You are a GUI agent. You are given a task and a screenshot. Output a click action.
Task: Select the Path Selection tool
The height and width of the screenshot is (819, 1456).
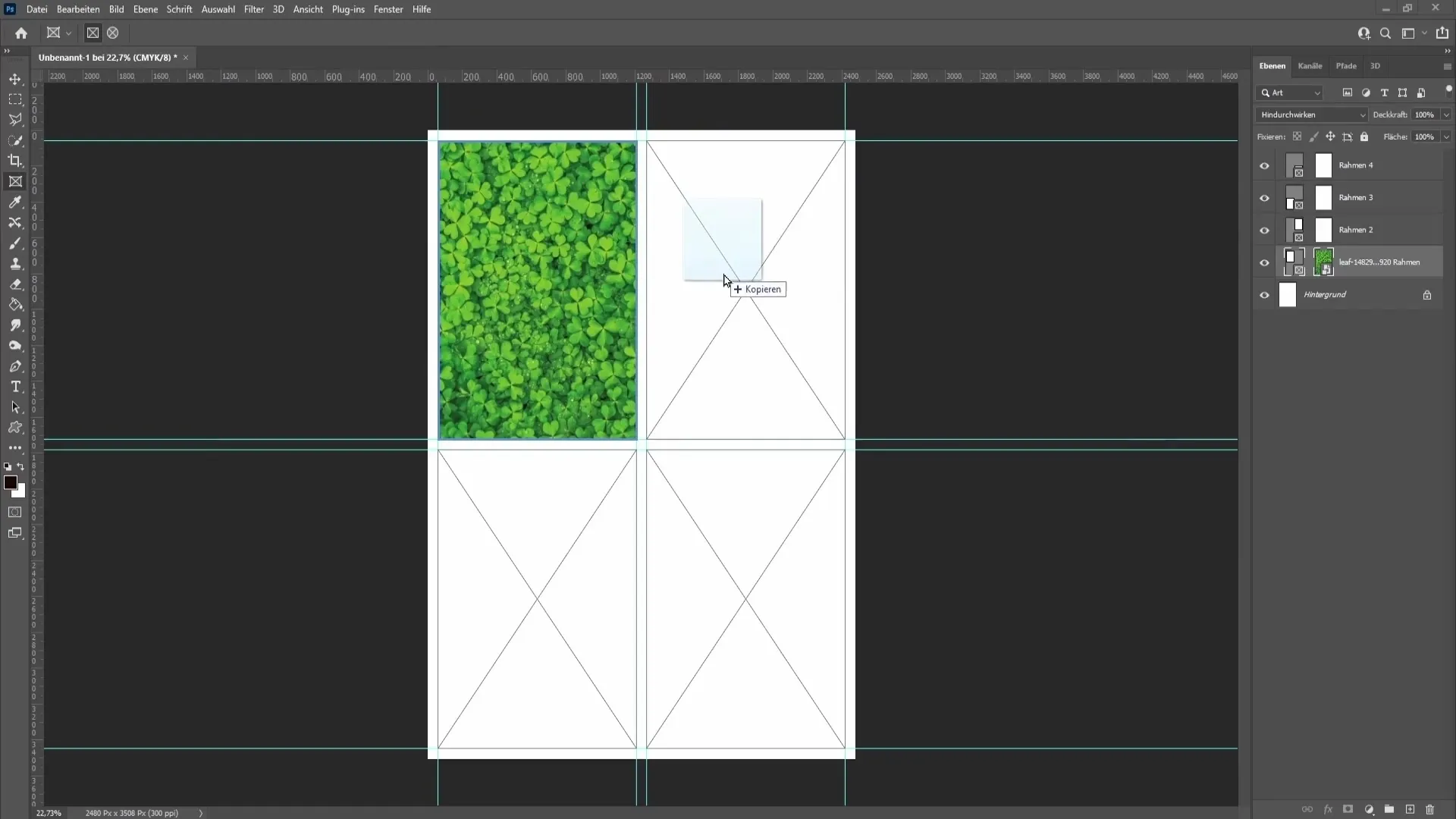(x=15, y=407)
